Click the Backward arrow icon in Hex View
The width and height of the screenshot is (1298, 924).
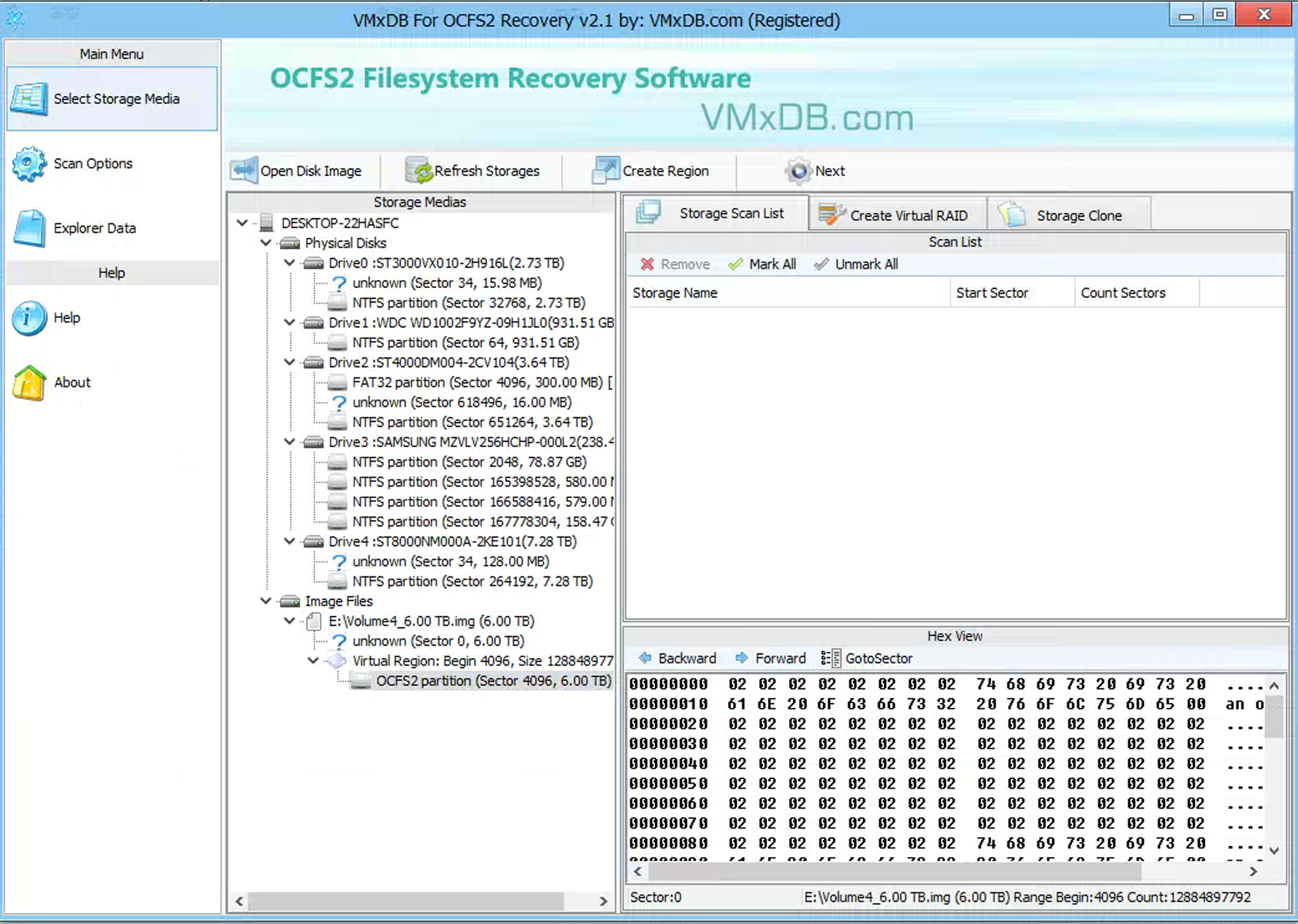[x=644, y=658]
